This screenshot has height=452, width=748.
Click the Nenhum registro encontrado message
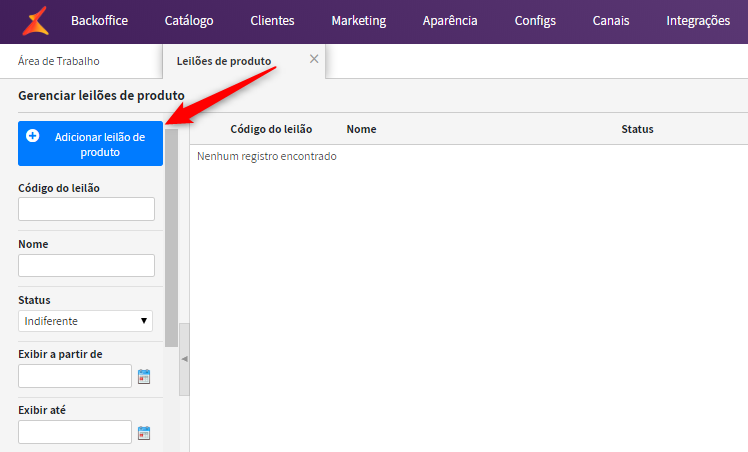click(267, 156)
